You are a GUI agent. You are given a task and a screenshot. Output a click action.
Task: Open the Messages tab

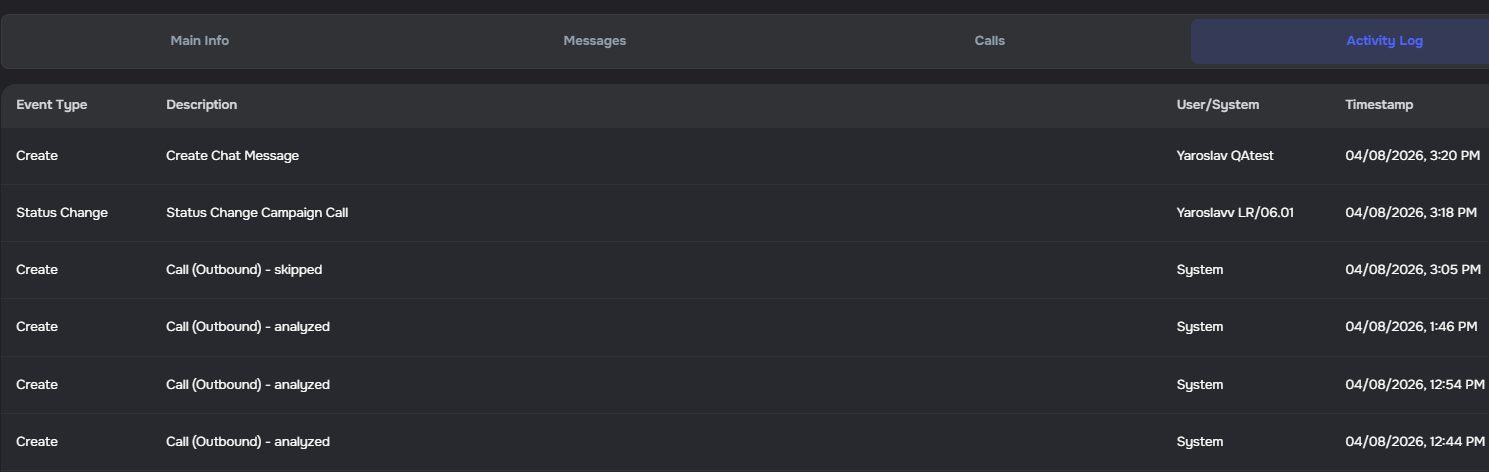click(x=594, y=41)
